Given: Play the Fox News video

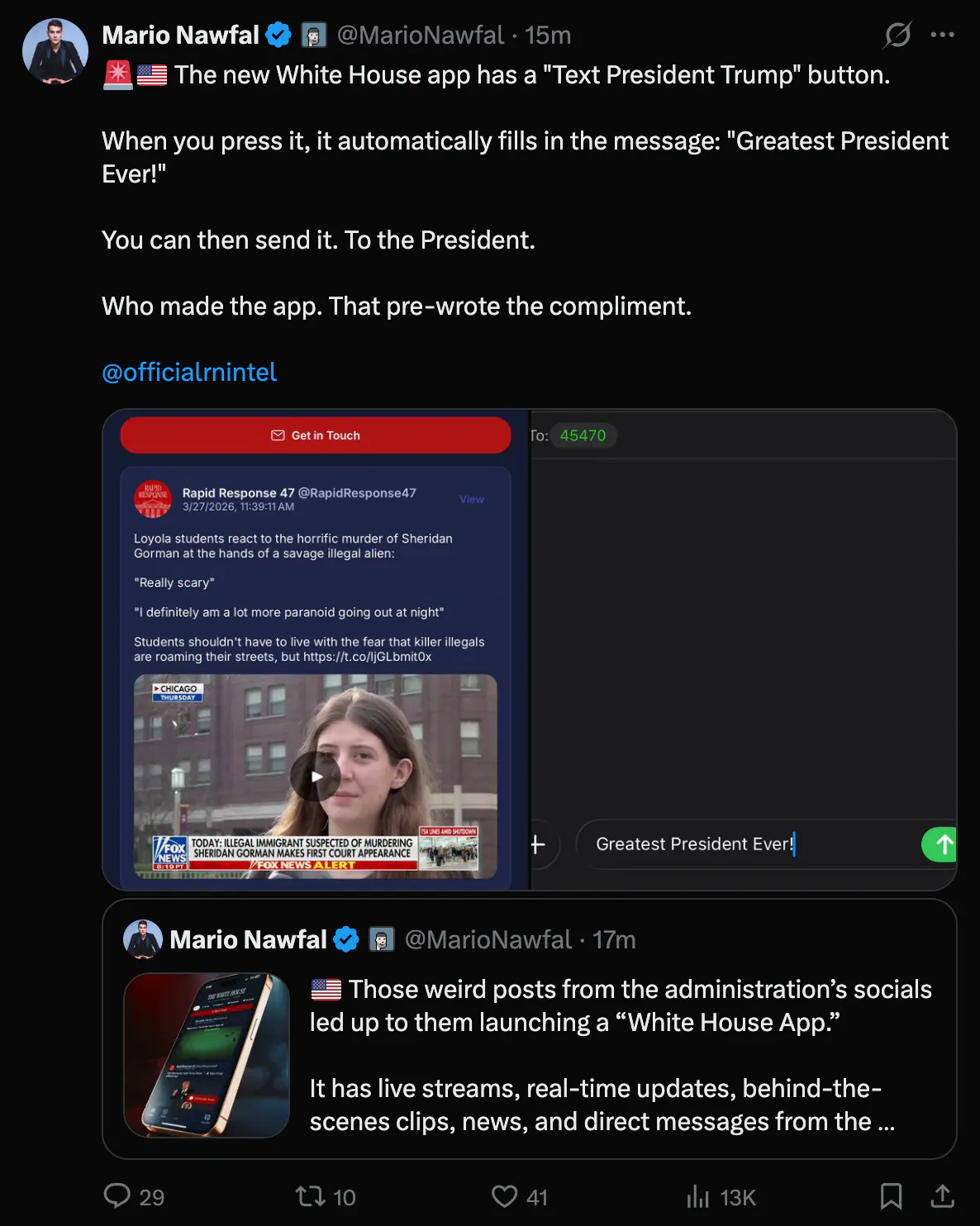Looking at the screenshot, I should [x=316, y=777].
